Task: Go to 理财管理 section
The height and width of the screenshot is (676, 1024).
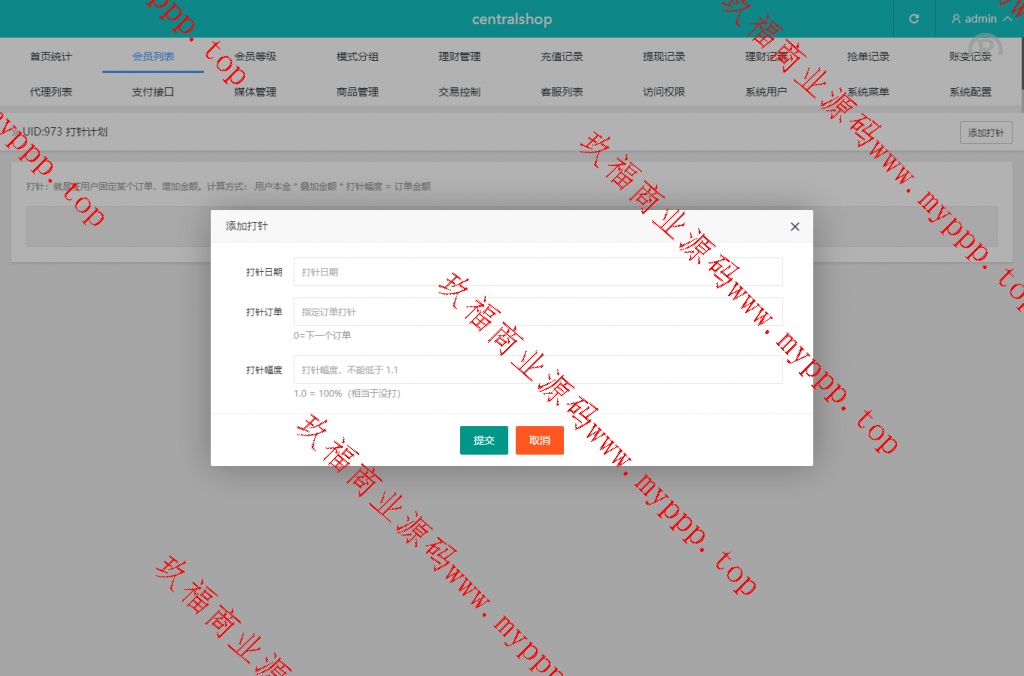Action: click(459, 57)
